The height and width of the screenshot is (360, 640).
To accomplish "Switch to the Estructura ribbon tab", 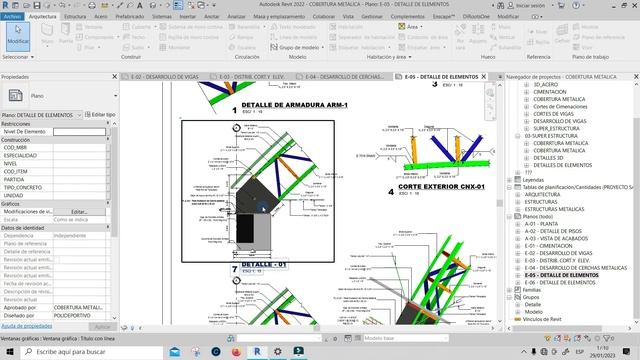I will pos(75,17).
